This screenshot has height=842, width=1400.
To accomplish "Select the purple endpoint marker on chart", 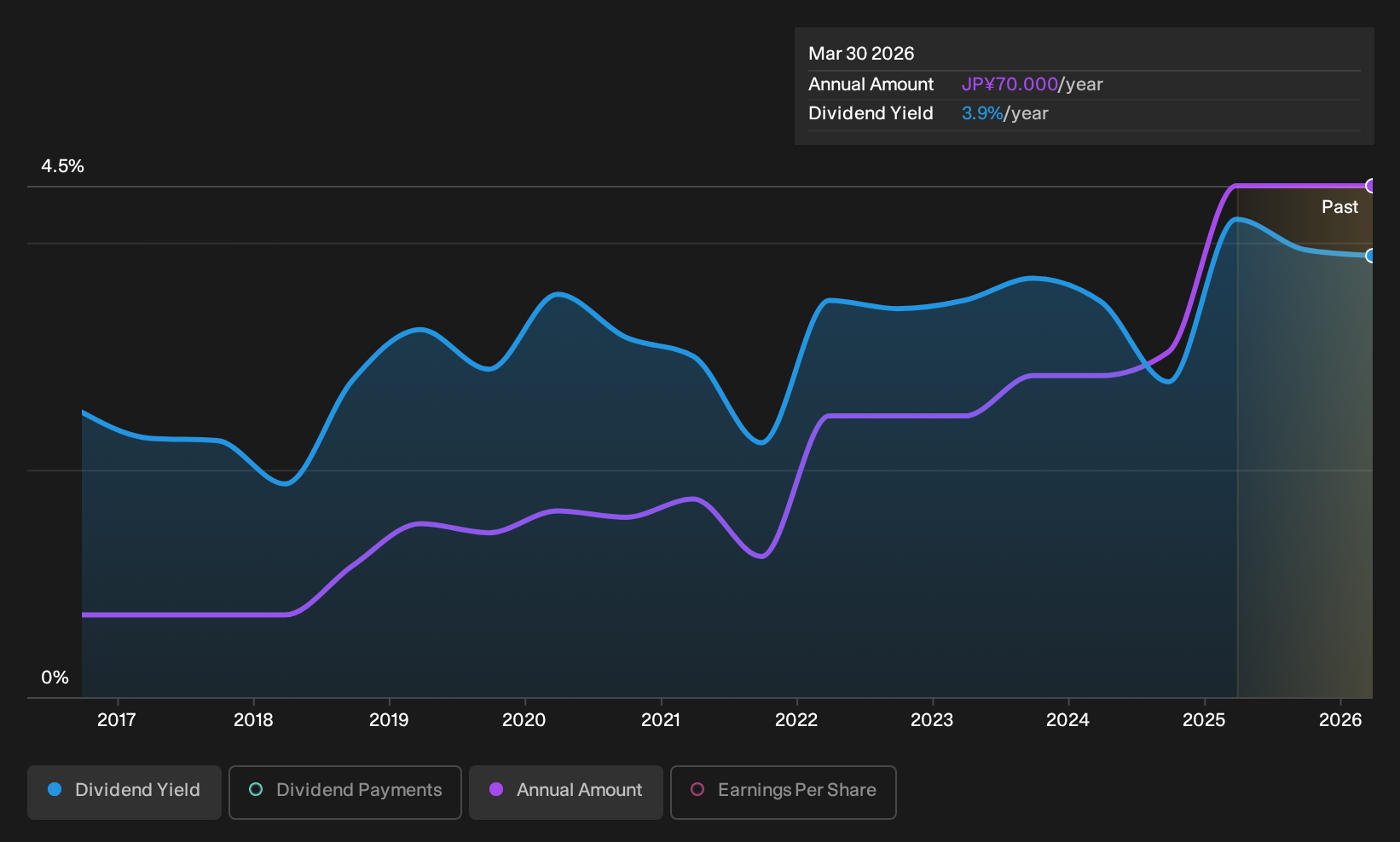I will (x=1370, y=186).
